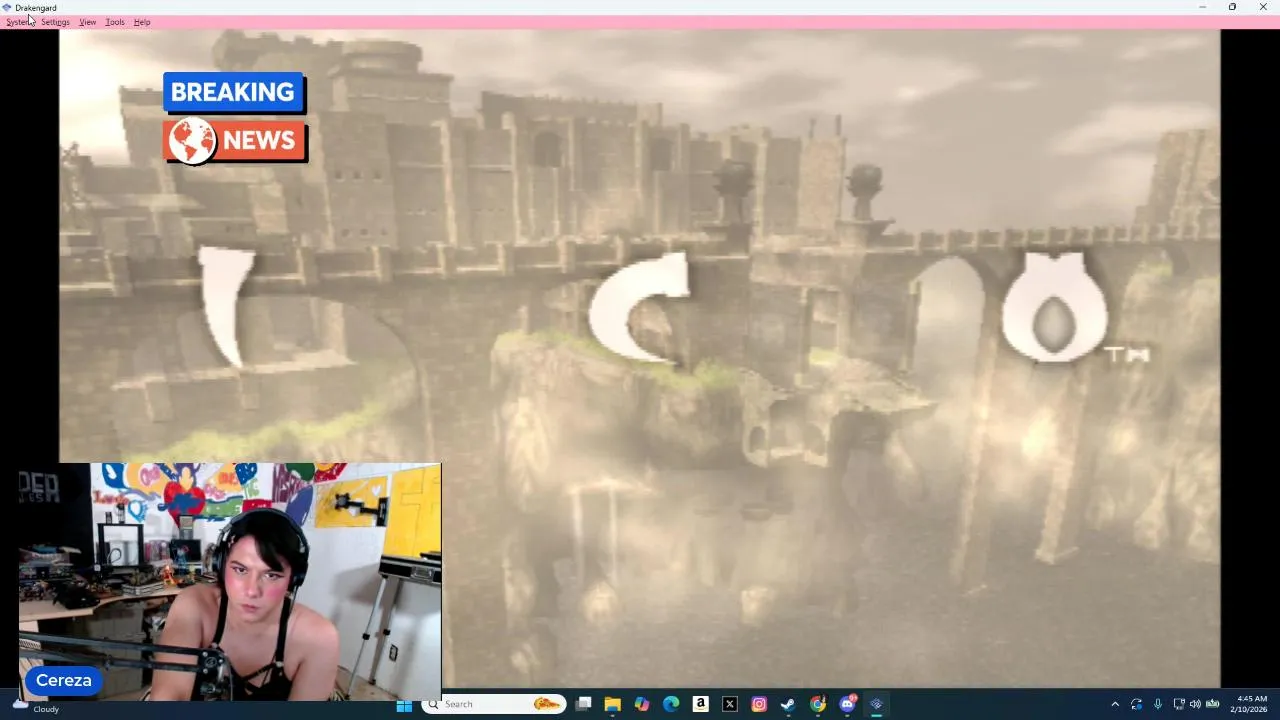Click the sync update tray icon
Image resolution: width=1280 pixels, height=720 pixels.
[x=1136, y=704]
